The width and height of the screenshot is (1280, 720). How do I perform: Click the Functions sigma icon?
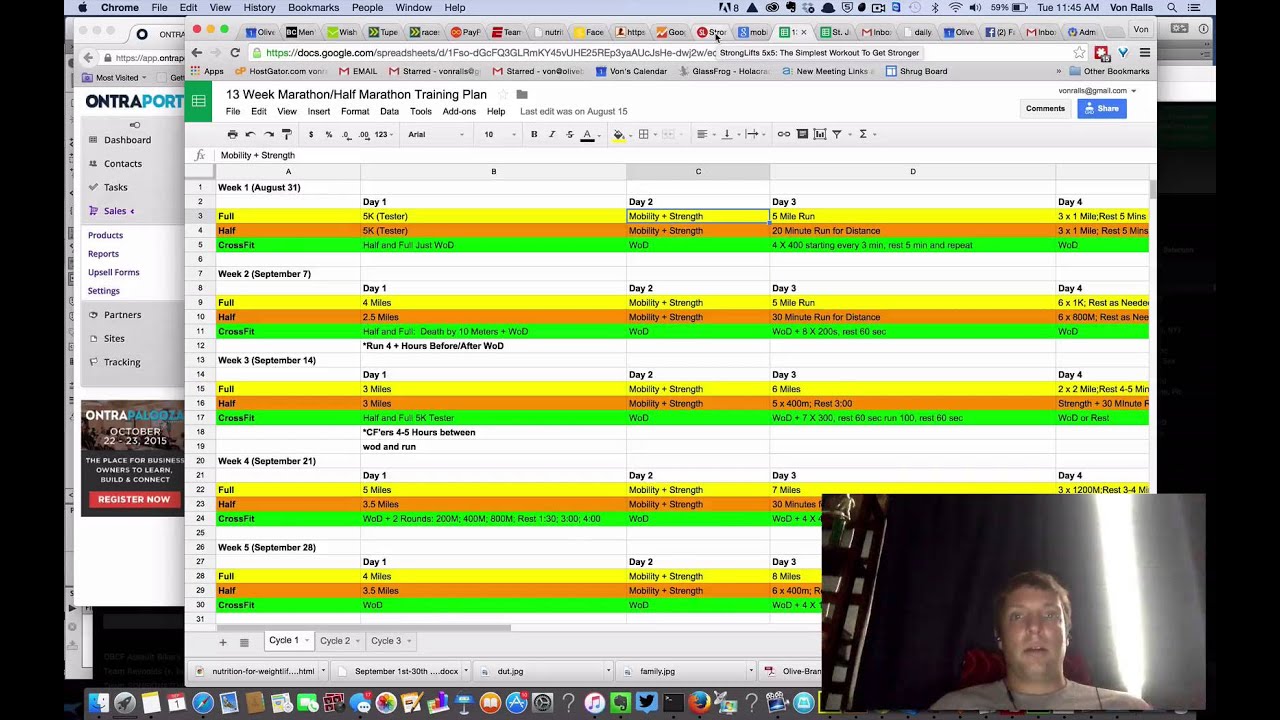862,134
